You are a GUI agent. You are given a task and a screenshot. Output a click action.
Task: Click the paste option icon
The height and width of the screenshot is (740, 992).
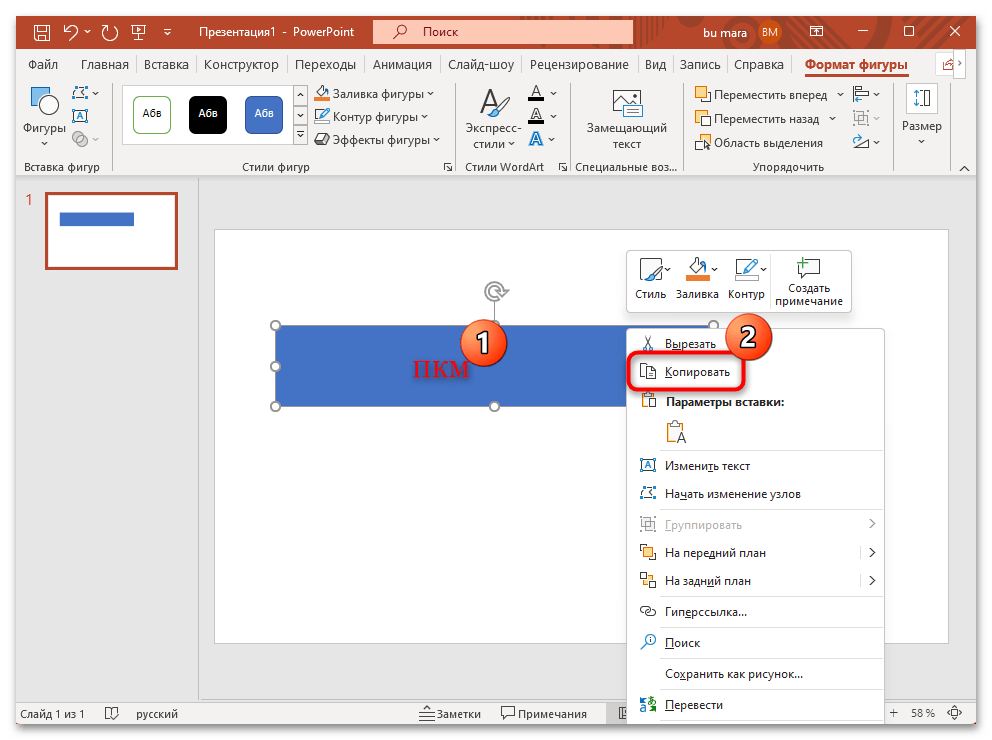(676, 431)
